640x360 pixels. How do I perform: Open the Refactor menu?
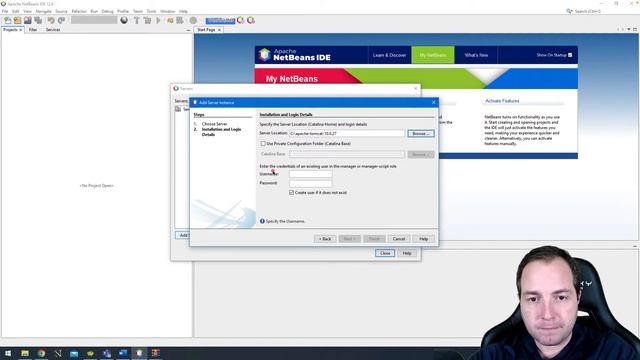point(79,11)
